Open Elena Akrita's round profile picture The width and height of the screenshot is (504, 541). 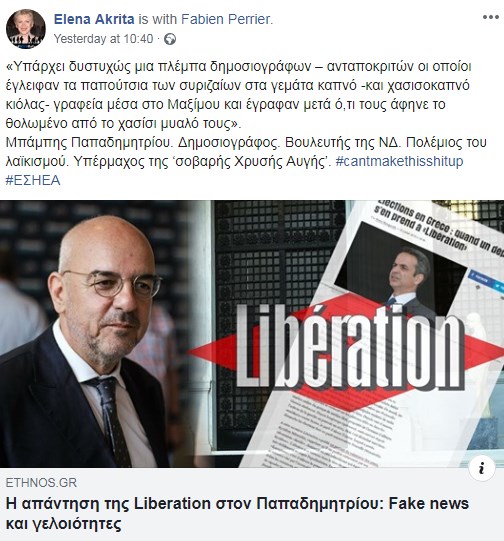click(26, 29)
